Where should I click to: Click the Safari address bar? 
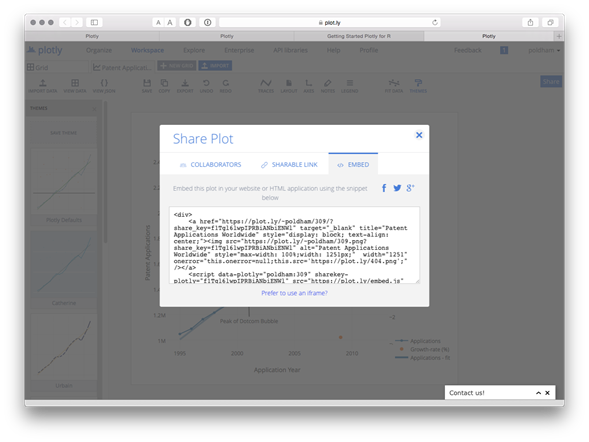click(330, 23)
